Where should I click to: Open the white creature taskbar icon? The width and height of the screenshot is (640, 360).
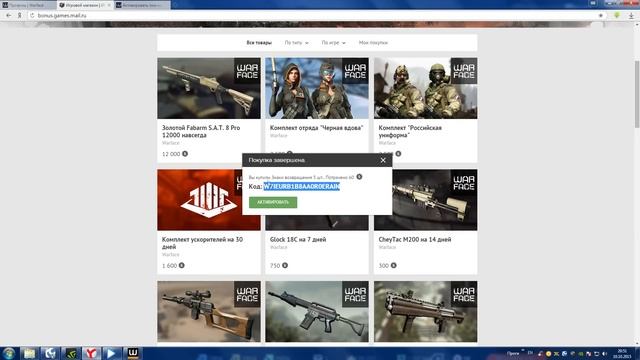pos(50,353)
